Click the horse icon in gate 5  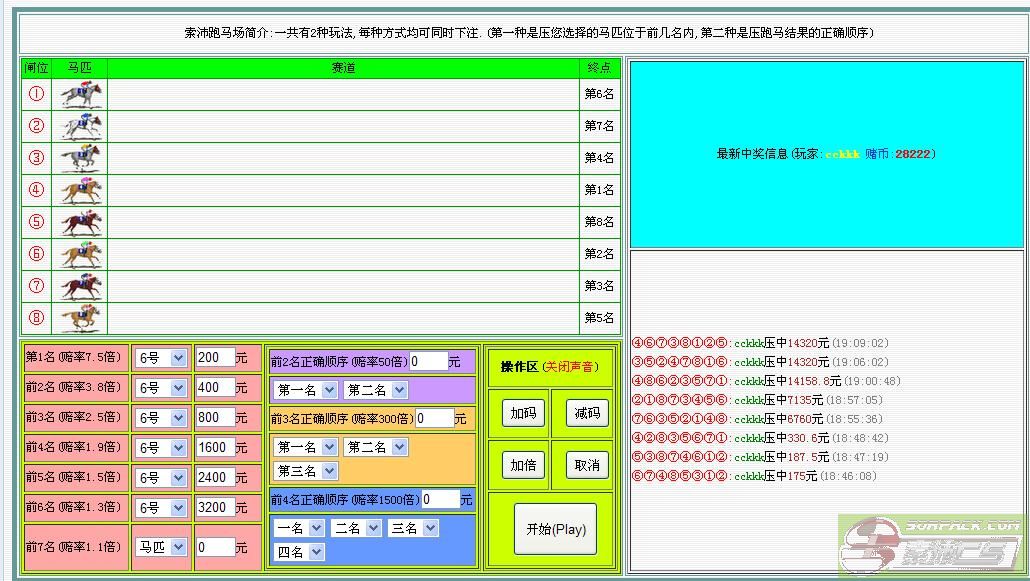pos(80,222)
